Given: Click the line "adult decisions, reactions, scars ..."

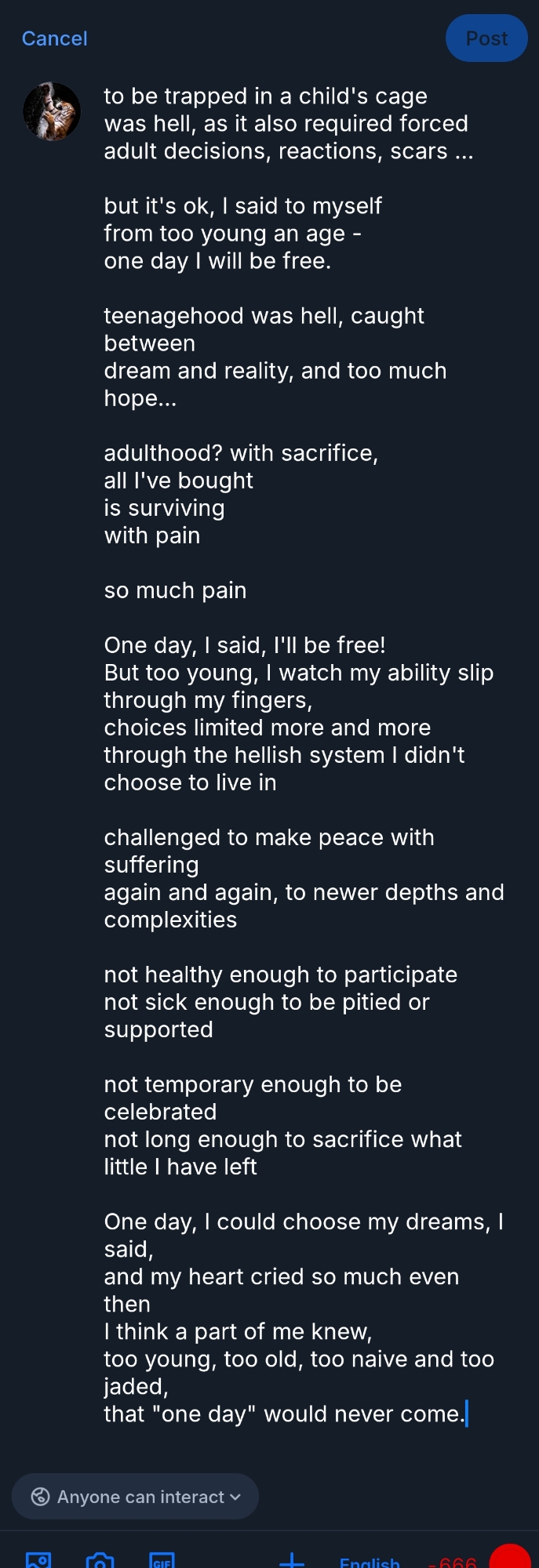Looking at the screenshot, I should [288, 151].
